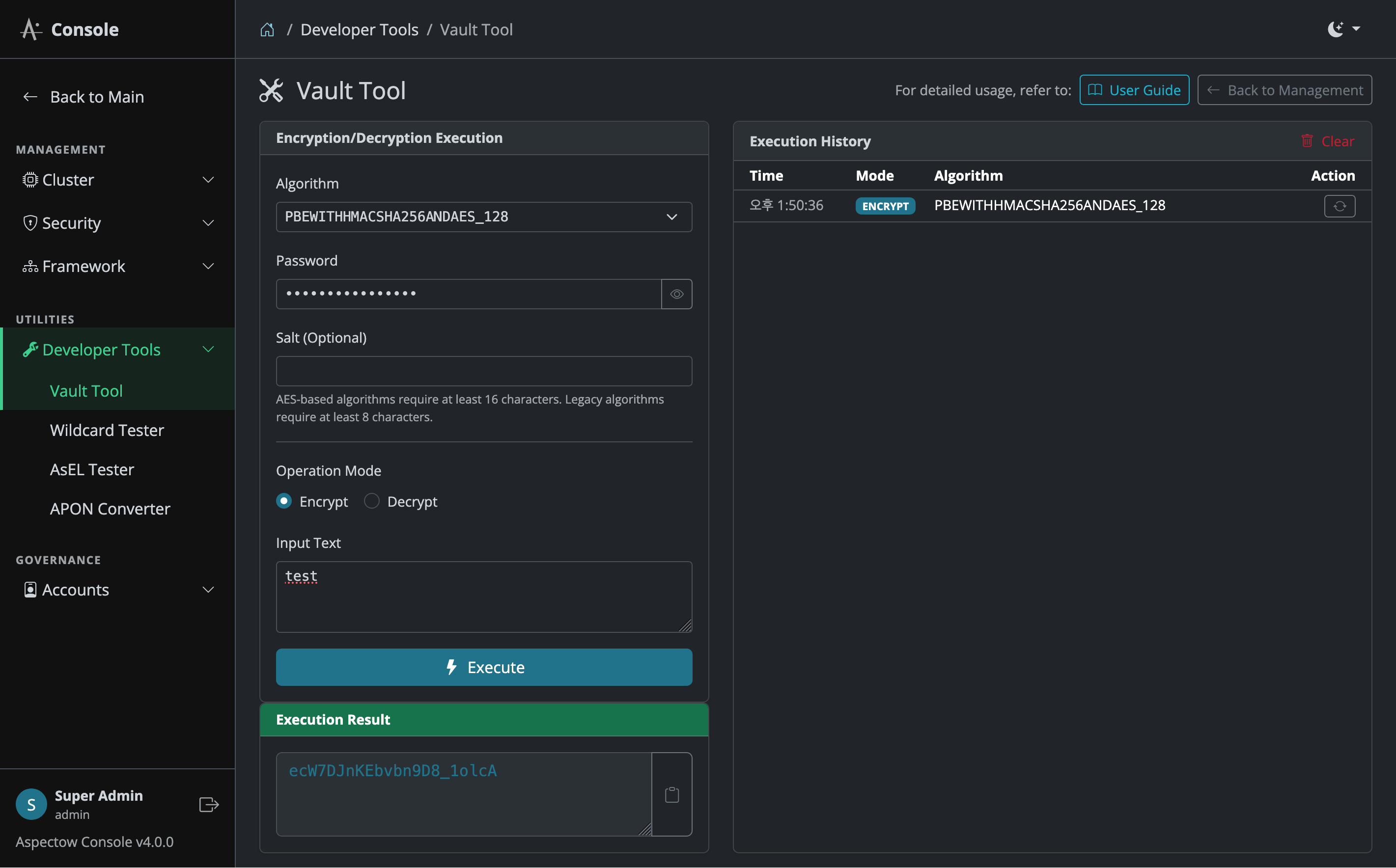Click into the Input Text area
Image resolution: width=1396 pixels, height=868 pixels.
483,597
